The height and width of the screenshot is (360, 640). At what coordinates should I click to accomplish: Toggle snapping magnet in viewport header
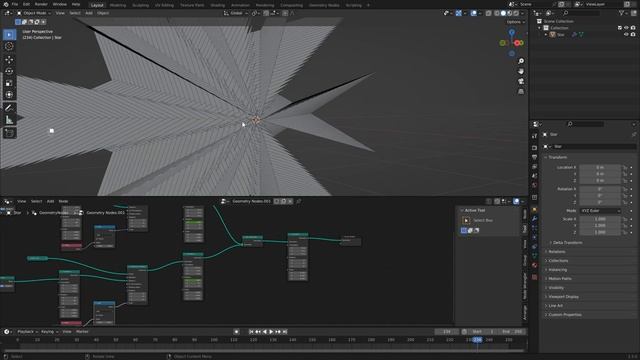pos(266,13)
